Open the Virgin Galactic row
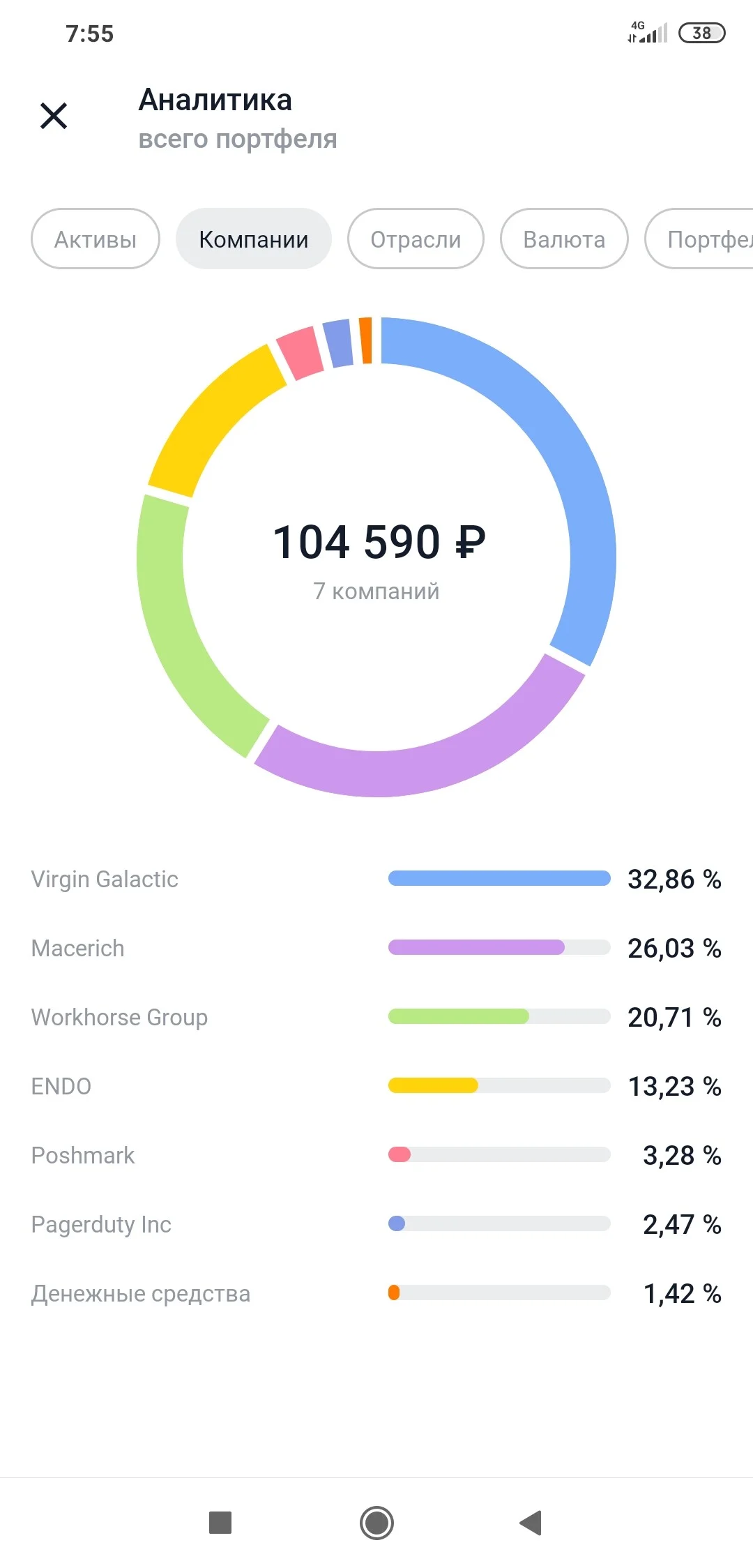 (376, 879)
